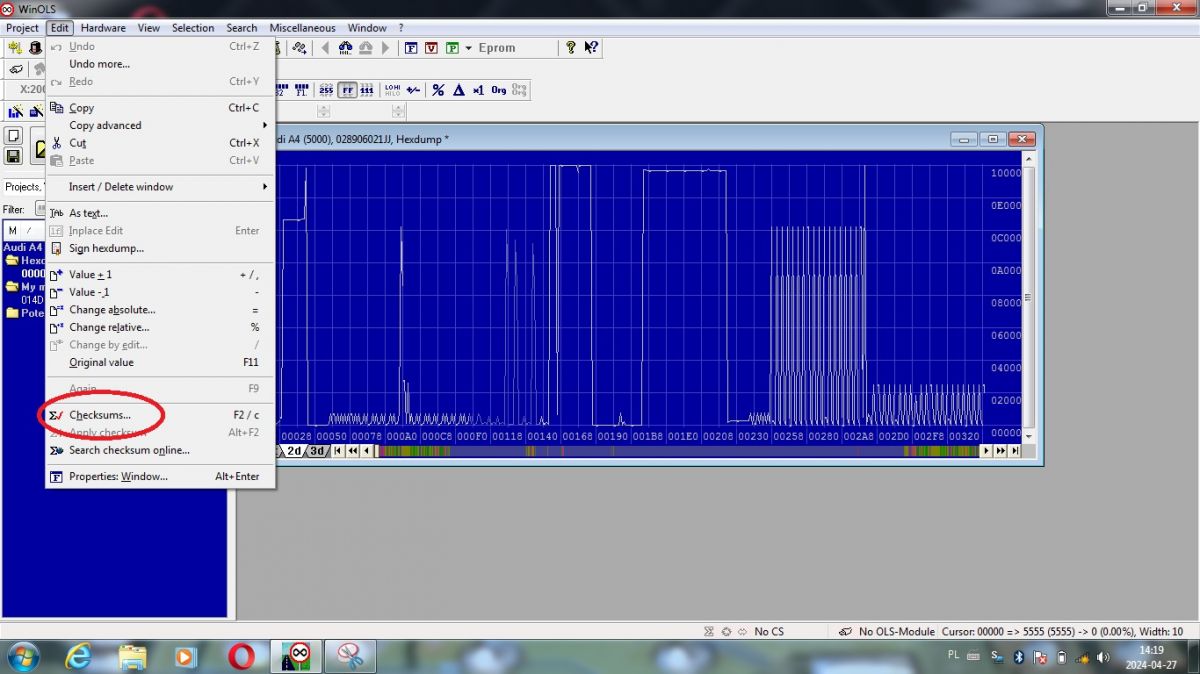Click Copy in the Edit menu

160,108
